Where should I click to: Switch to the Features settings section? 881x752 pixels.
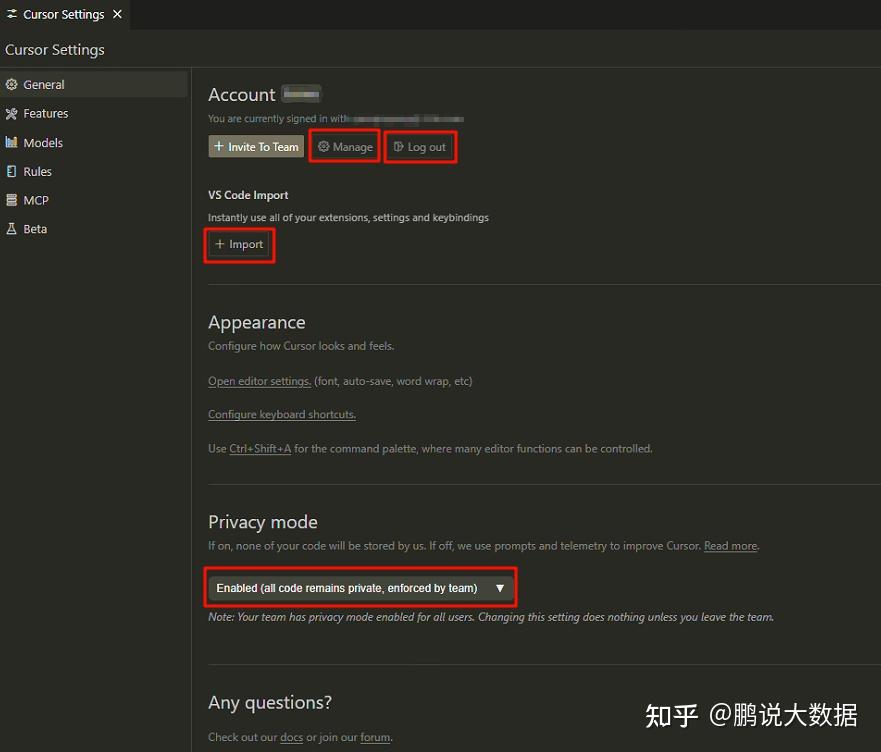click(x=46, y=114)
